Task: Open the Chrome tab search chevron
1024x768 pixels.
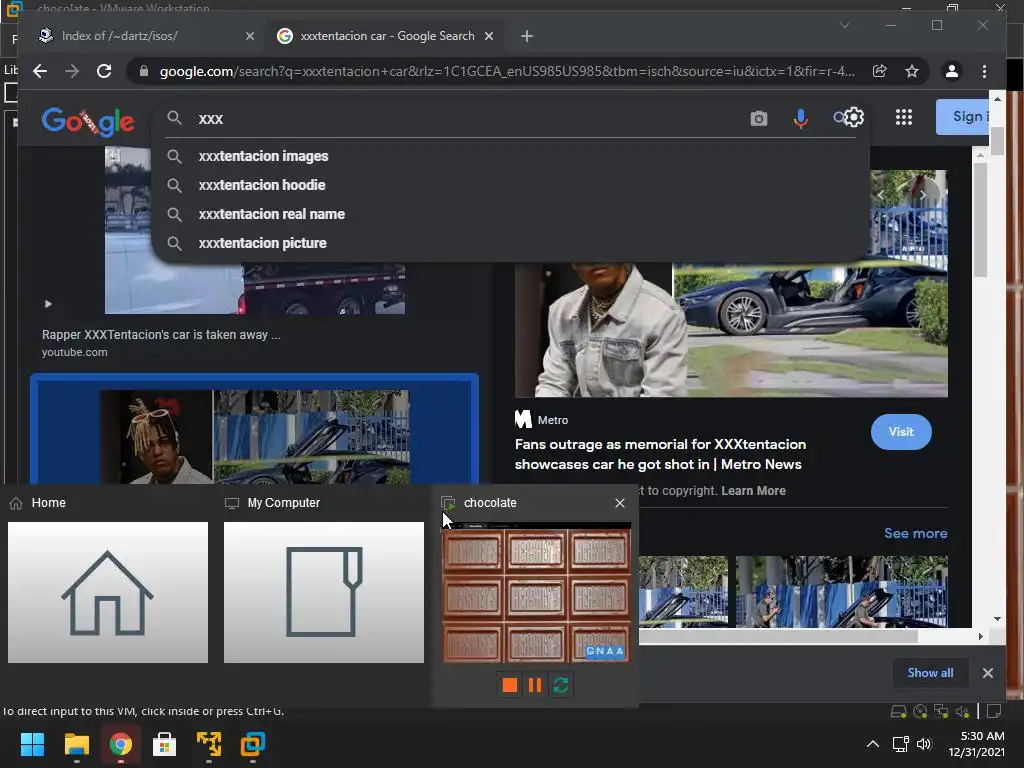Action: tap(844, 25)
